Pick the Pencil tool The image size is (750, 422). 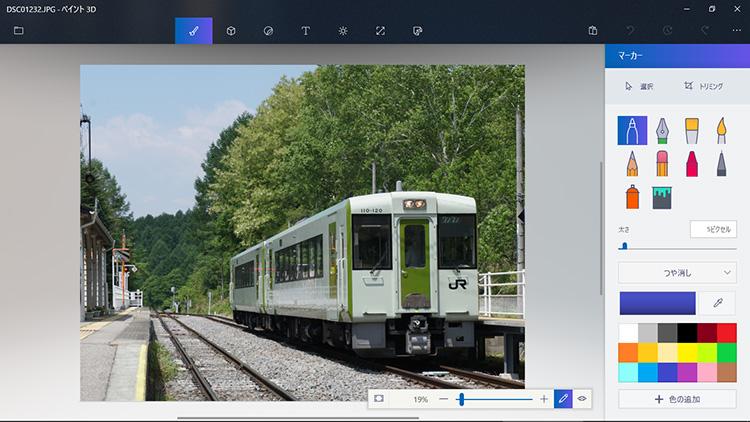(632, 164)
